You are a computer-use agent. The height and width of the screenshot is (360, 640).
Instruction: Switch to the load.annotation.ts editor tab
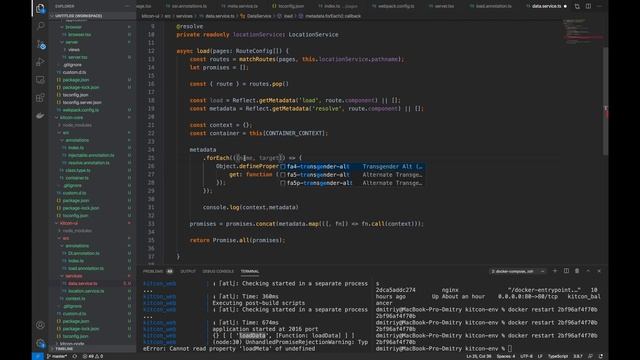pyautogui.click(x=491, y=7)
